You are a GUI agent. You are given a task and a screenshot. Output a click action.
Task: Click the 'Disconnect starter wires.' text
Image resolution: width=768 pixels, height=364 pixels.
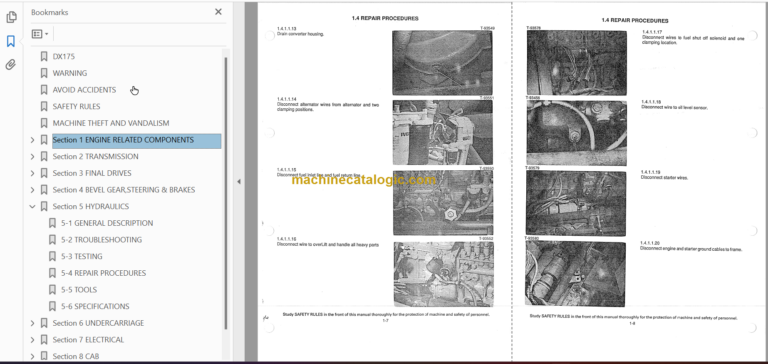[x=664, y=177]
